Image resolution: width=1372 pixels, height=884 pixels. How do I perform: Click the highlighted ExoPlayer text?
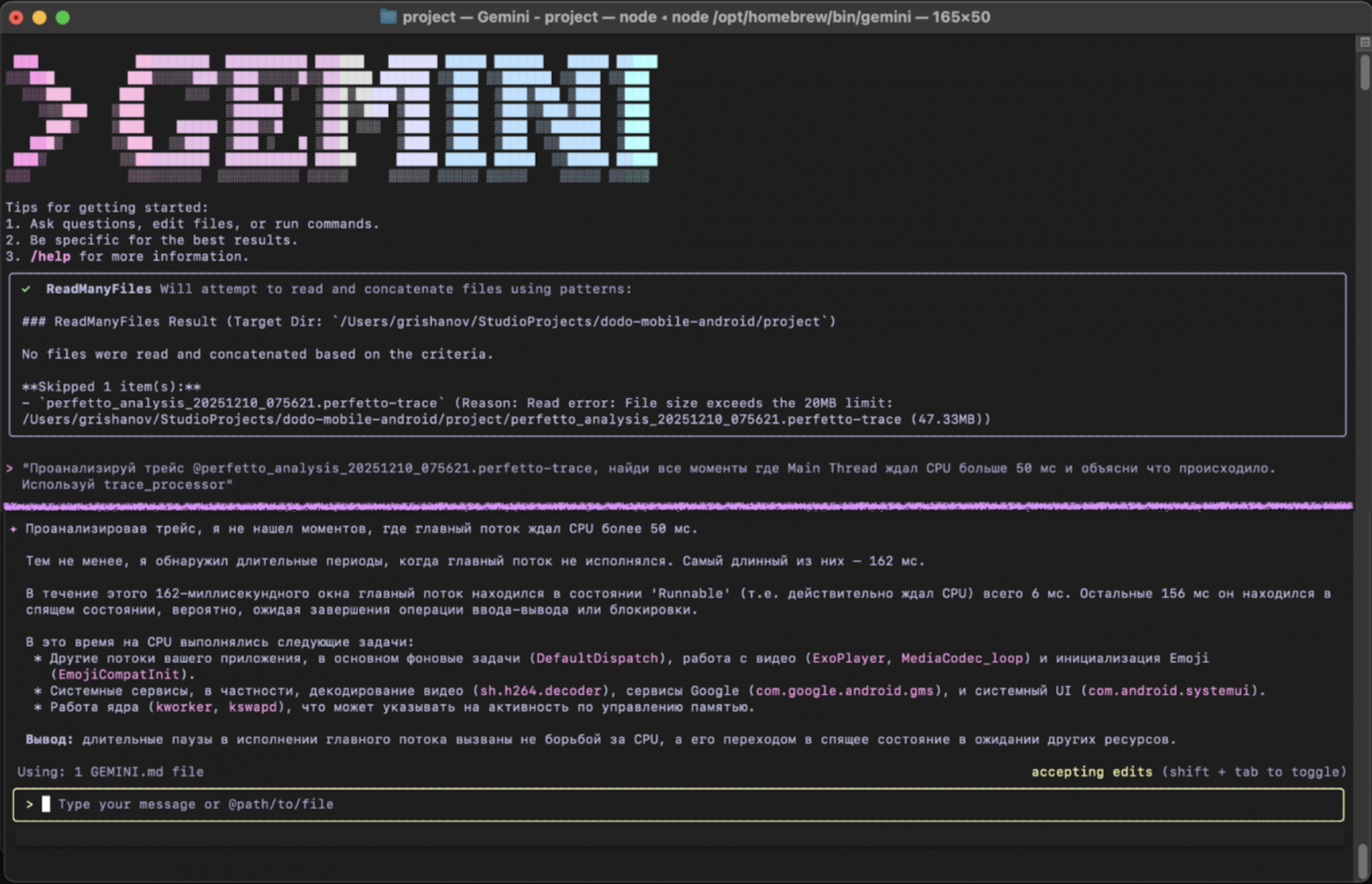click(x=848, y=659)
